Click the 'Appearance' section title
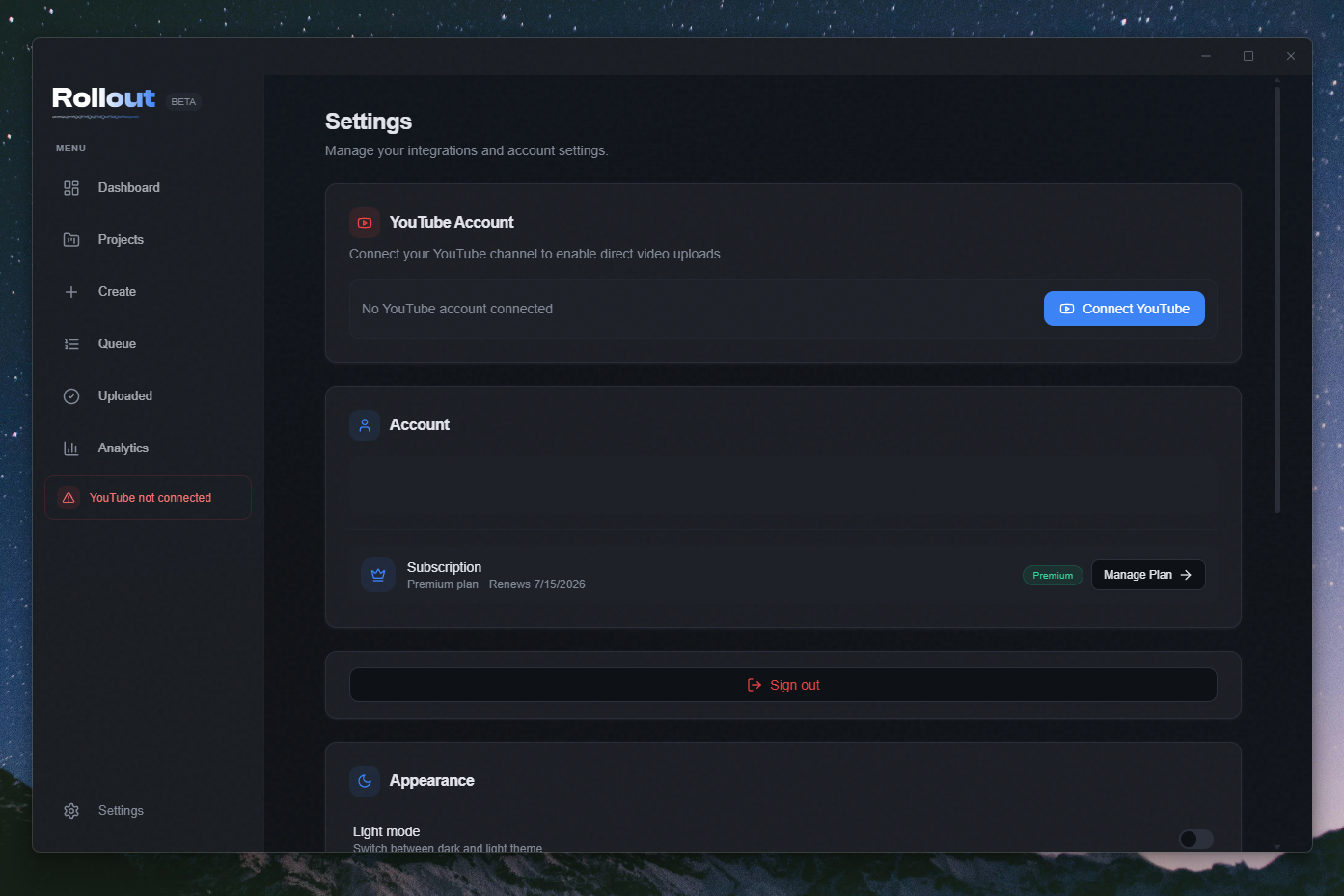 click(x=432, y=781)
